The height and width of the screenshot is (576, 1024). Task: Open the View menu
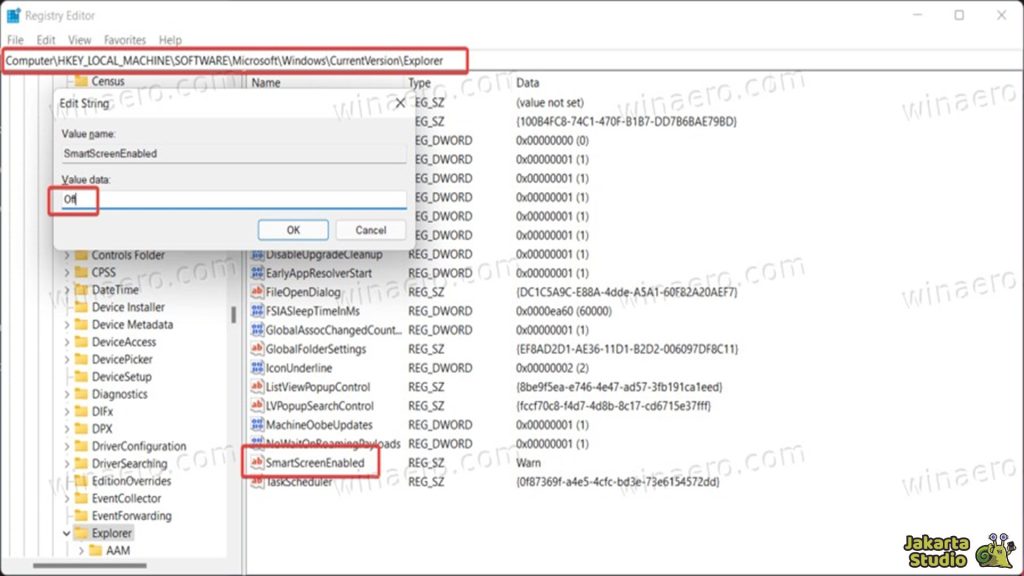click(x=79, y=40)
